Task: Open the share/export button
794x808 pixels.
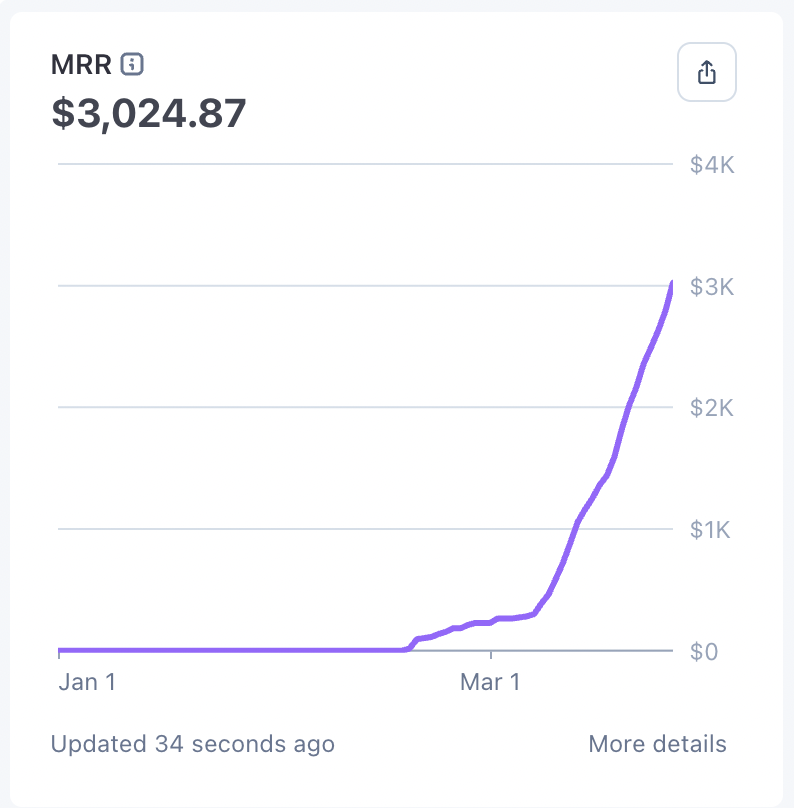Action: 706,72
